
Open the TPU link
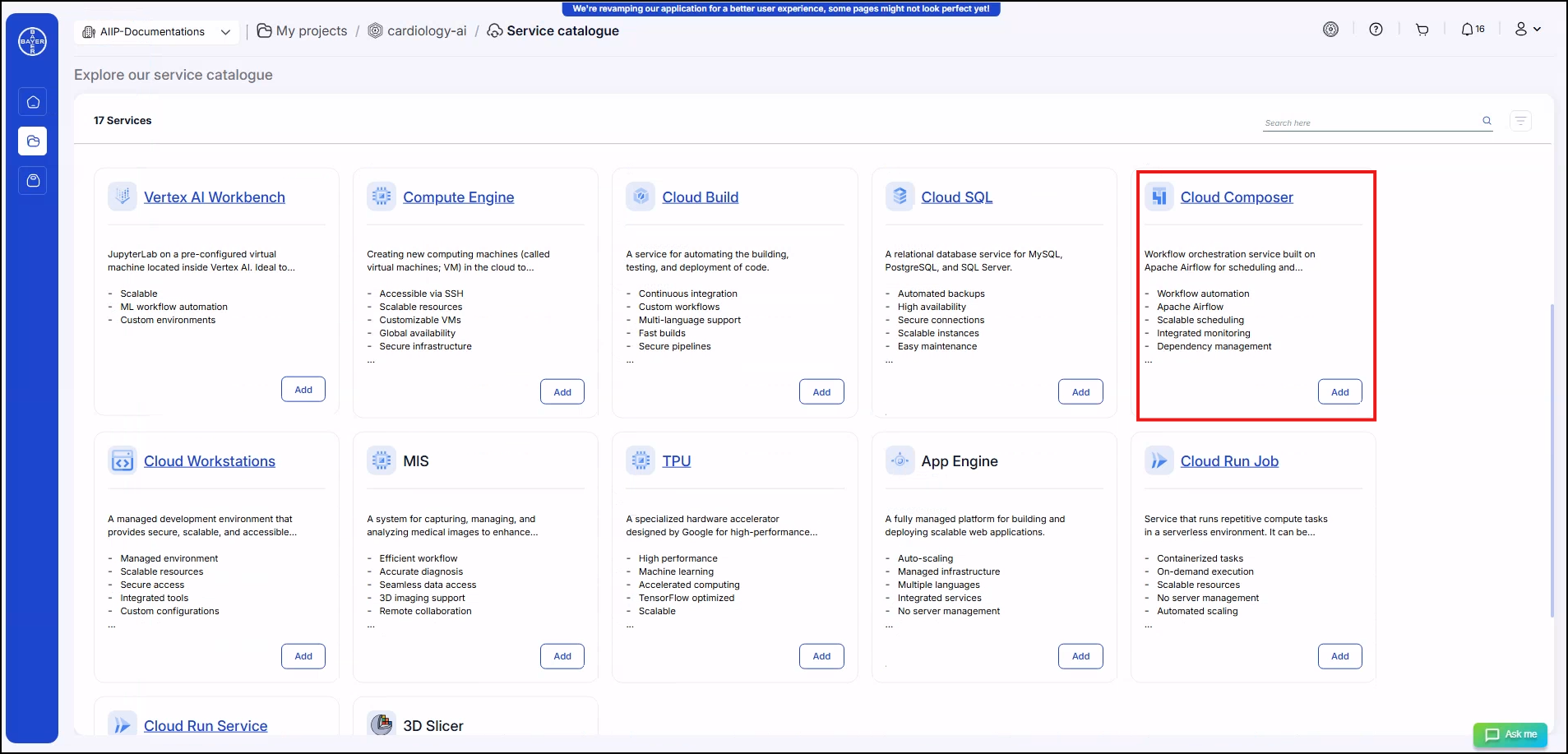click(677, 461)
